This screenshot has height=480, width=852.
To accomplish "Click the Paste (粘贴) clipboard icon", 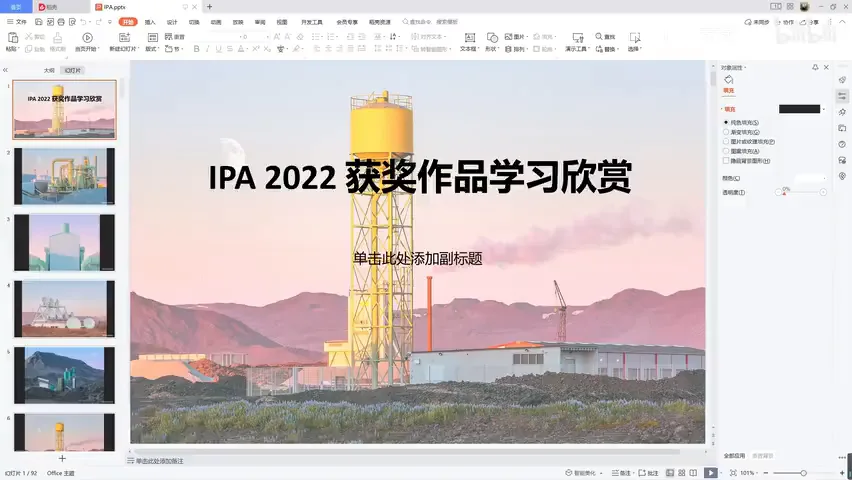I will point(12,38).
